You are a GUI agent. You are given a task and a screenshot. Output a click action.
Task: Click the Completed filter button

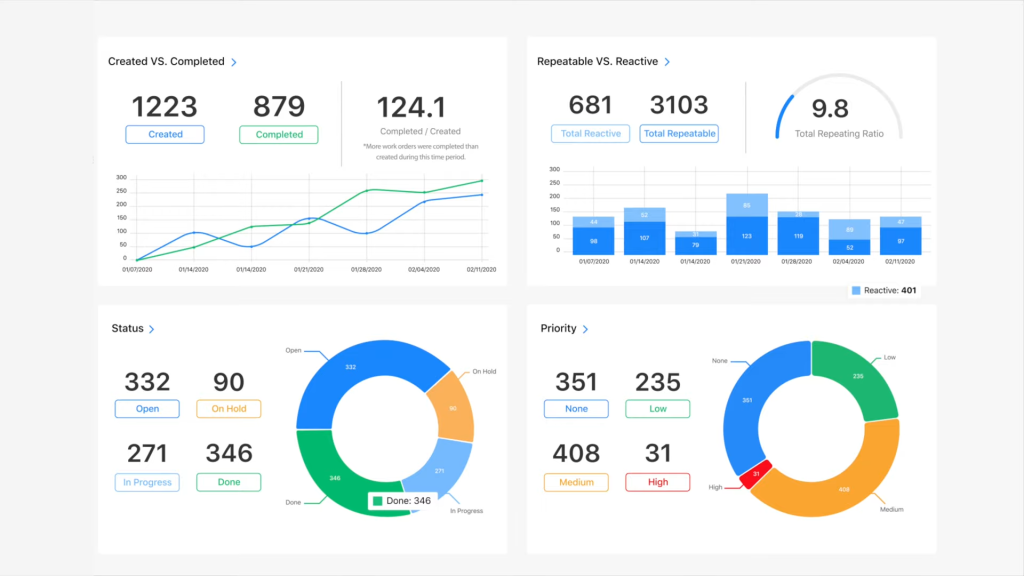[278, 134]
